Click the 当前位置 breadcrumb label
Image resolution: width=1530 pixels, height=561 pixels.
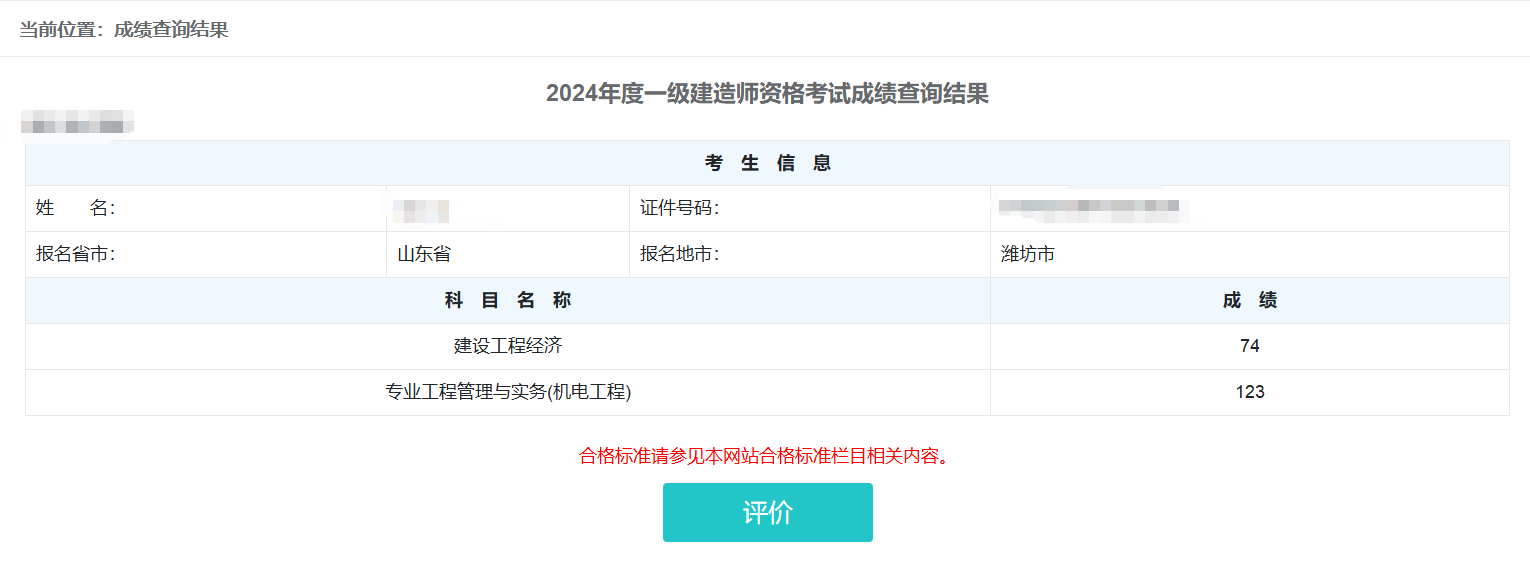[x=60, y=30]
